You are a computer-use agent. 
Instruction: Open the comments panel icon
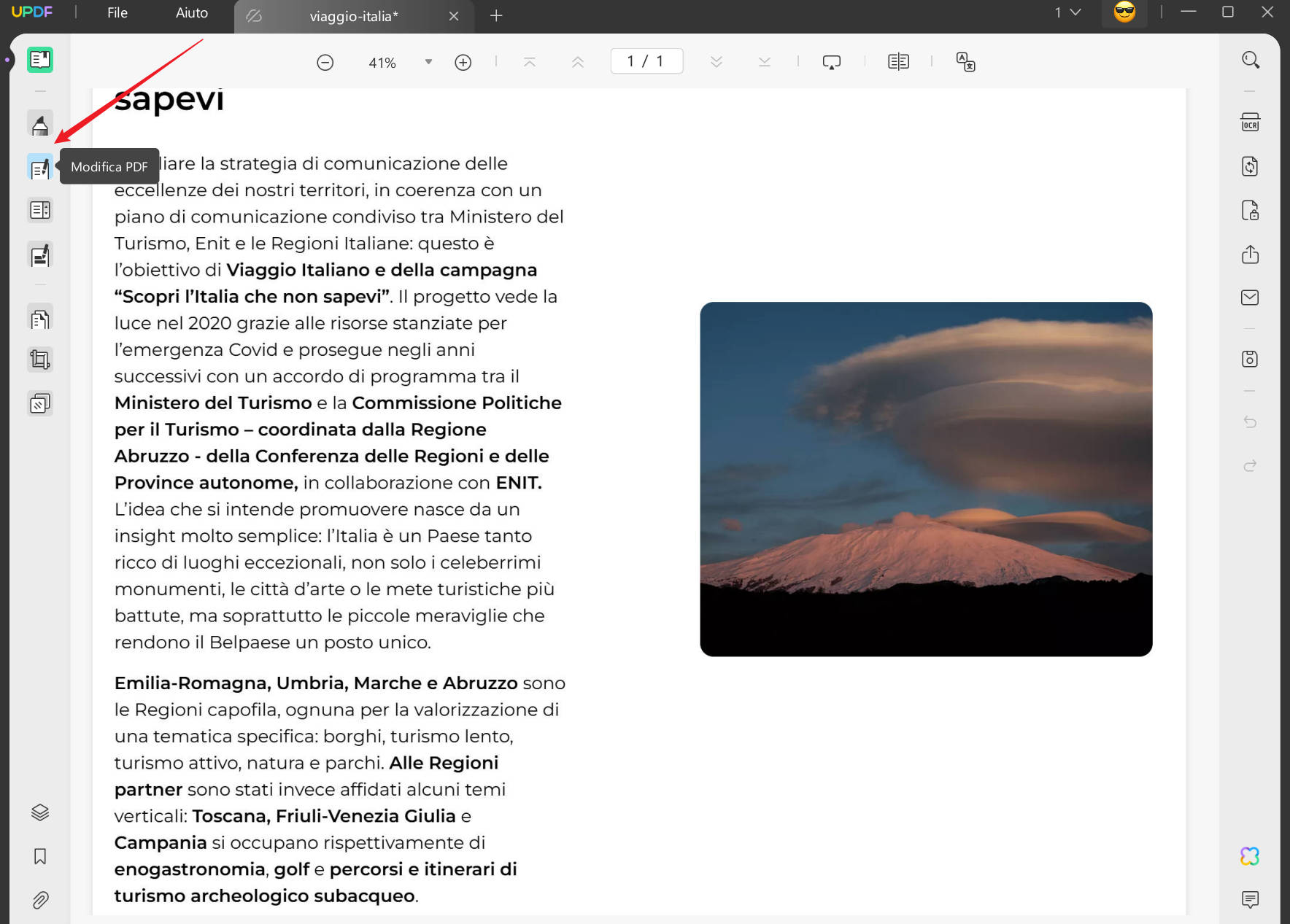click(1250, 899)
